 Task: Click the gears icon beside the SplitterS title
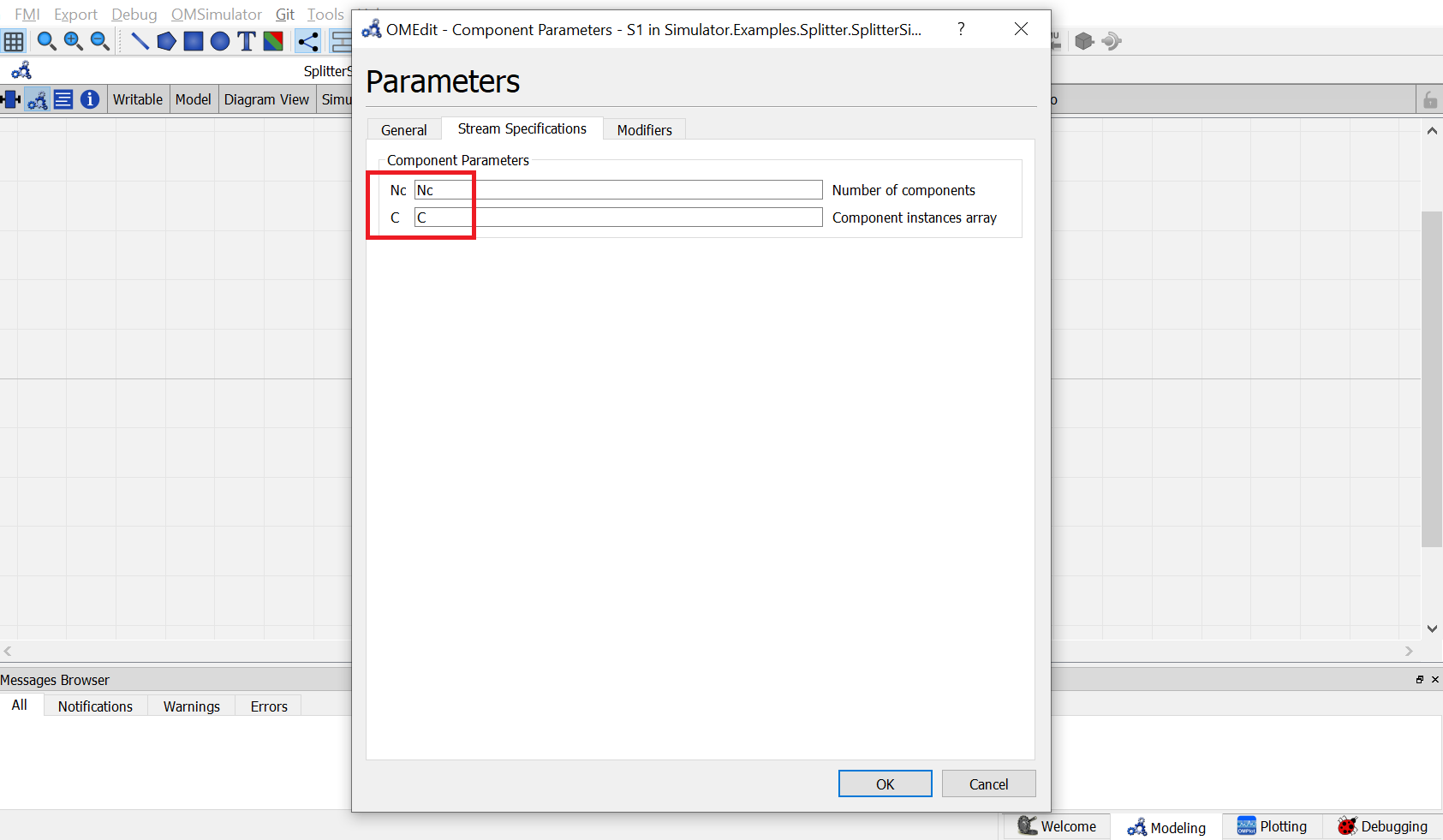tap(21, 70)
